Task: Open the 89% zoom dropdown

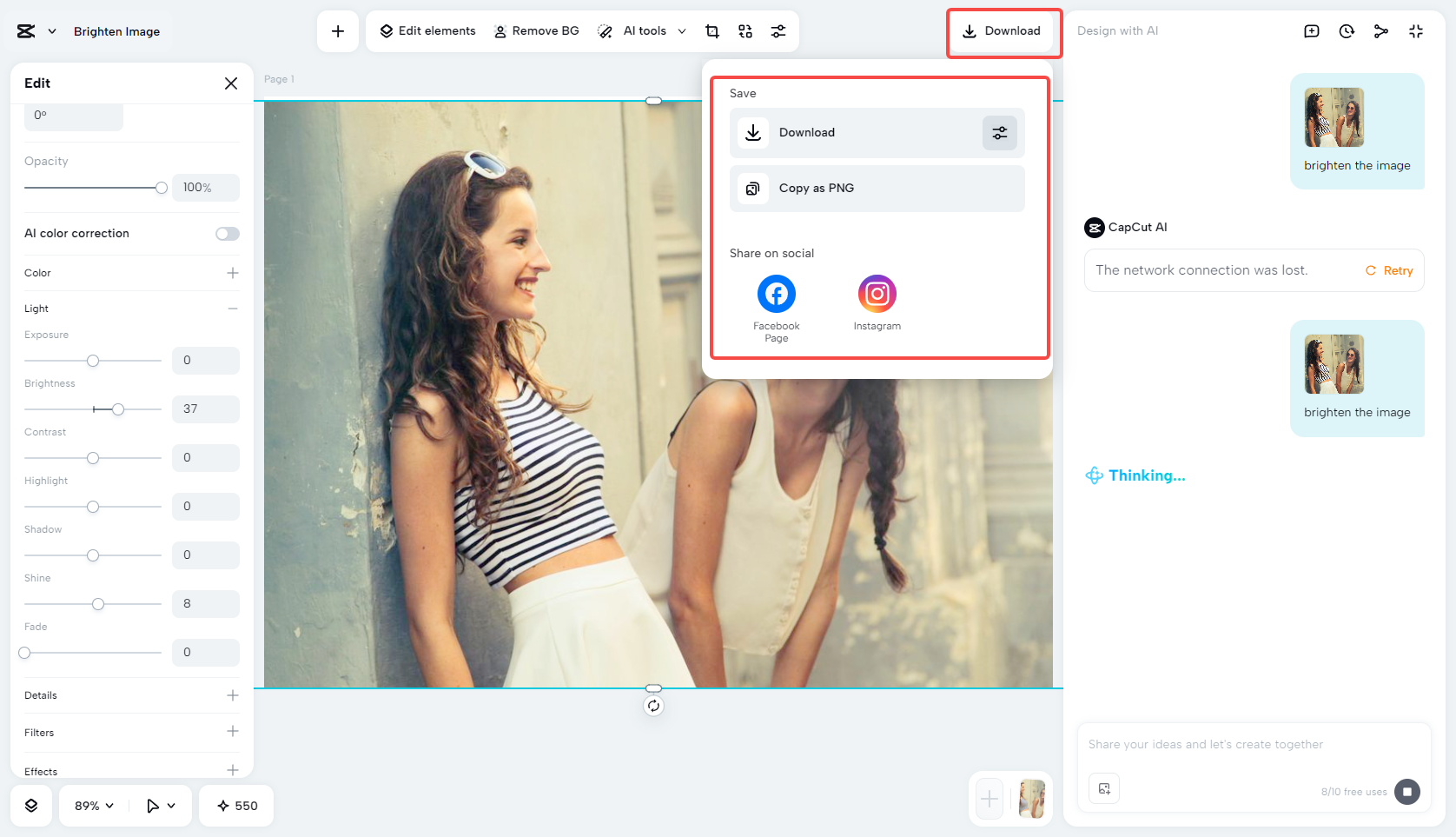Action: 94,806
